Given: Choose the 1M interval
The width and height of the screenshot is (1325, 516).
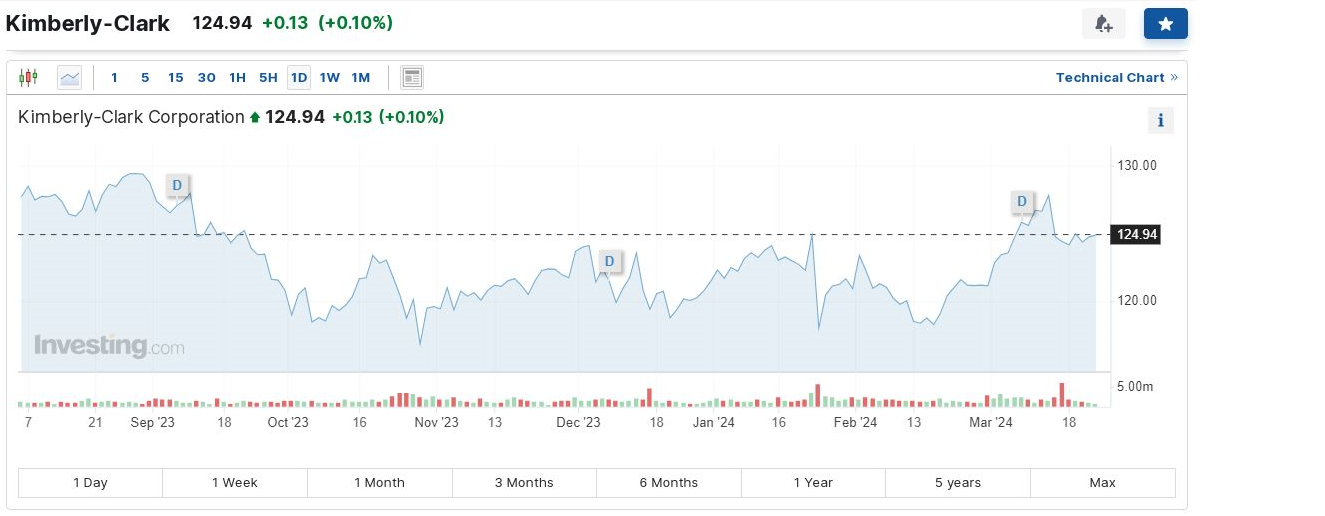Looking at the screenshot, I should coord(360,77).
